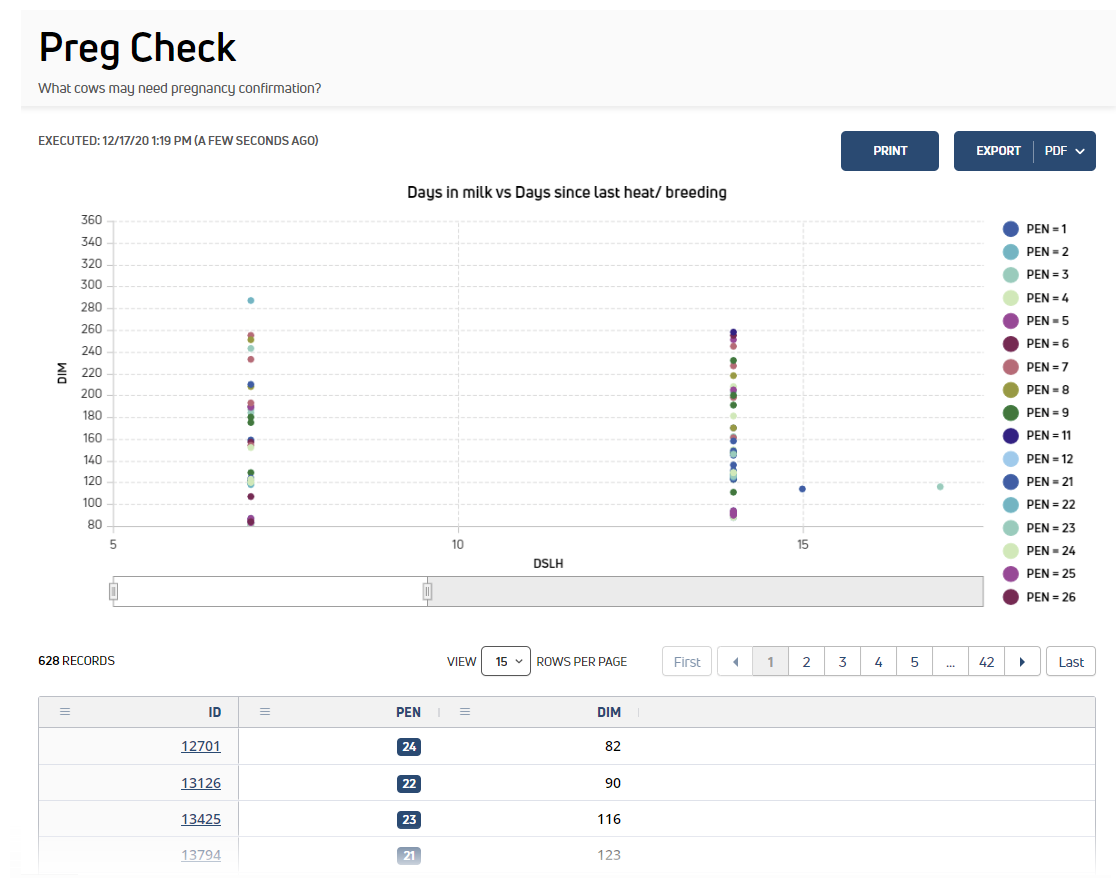
Task: Go to next page arrow
Action: tap(1022, 662)
